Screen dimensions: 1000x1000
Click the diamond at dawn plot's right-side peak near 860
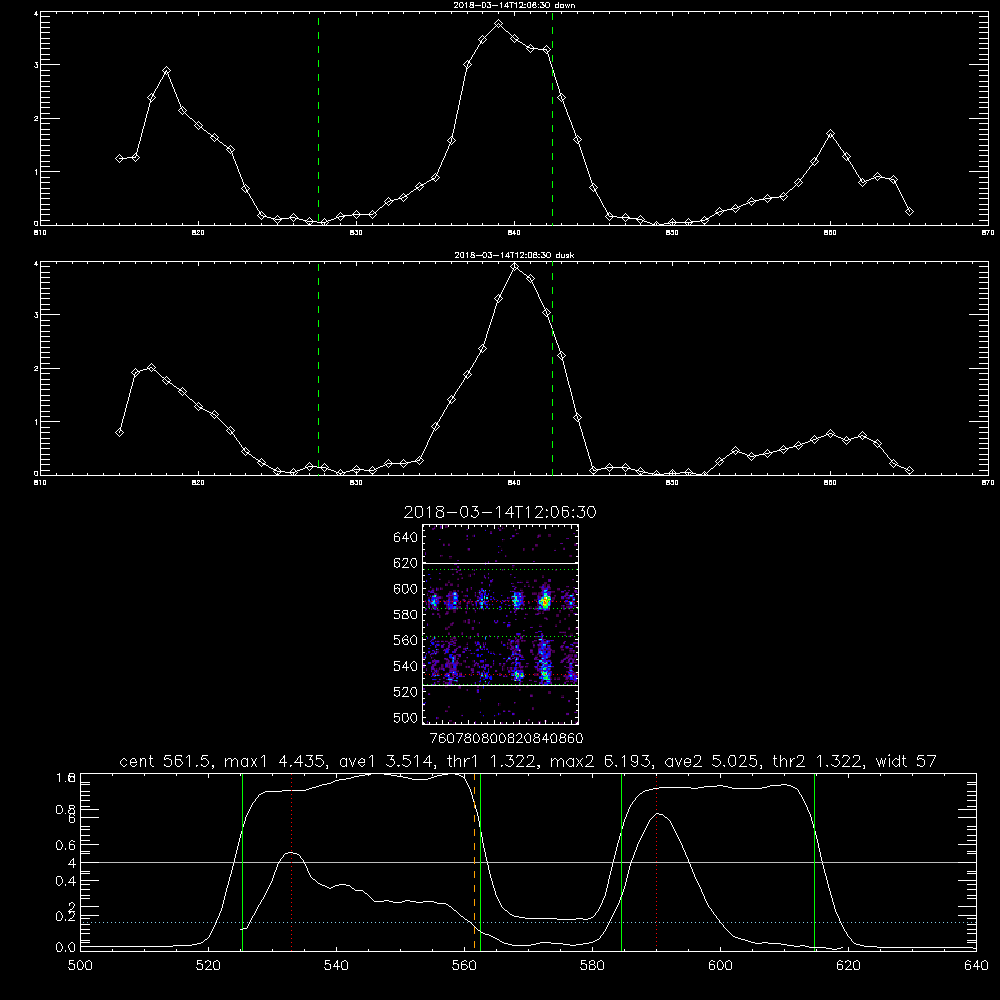(830, 134)
